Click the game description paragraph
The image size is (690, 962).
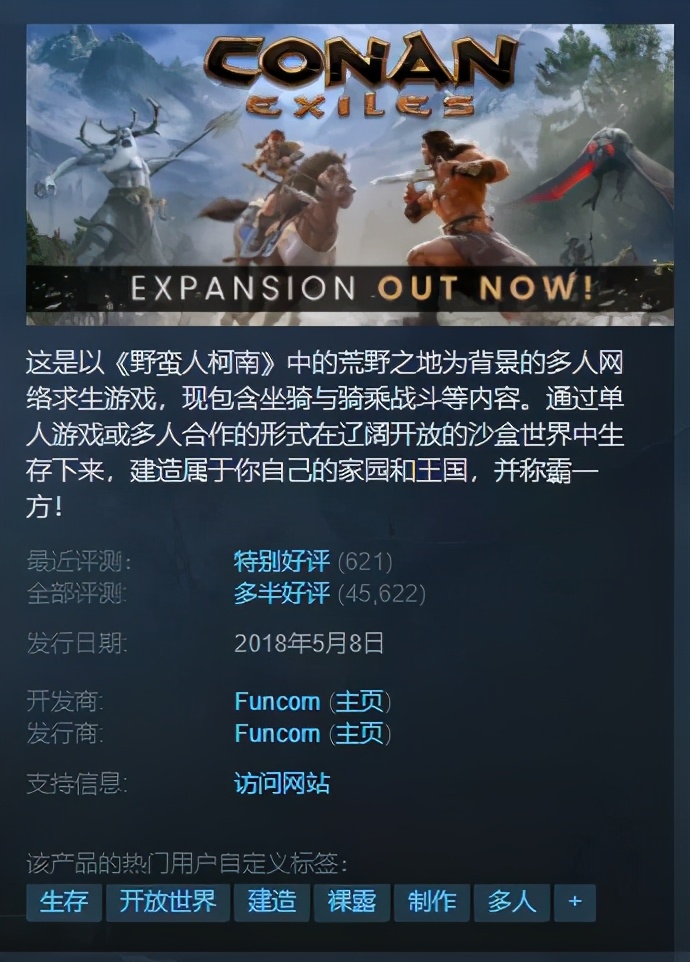pos(324,434)
